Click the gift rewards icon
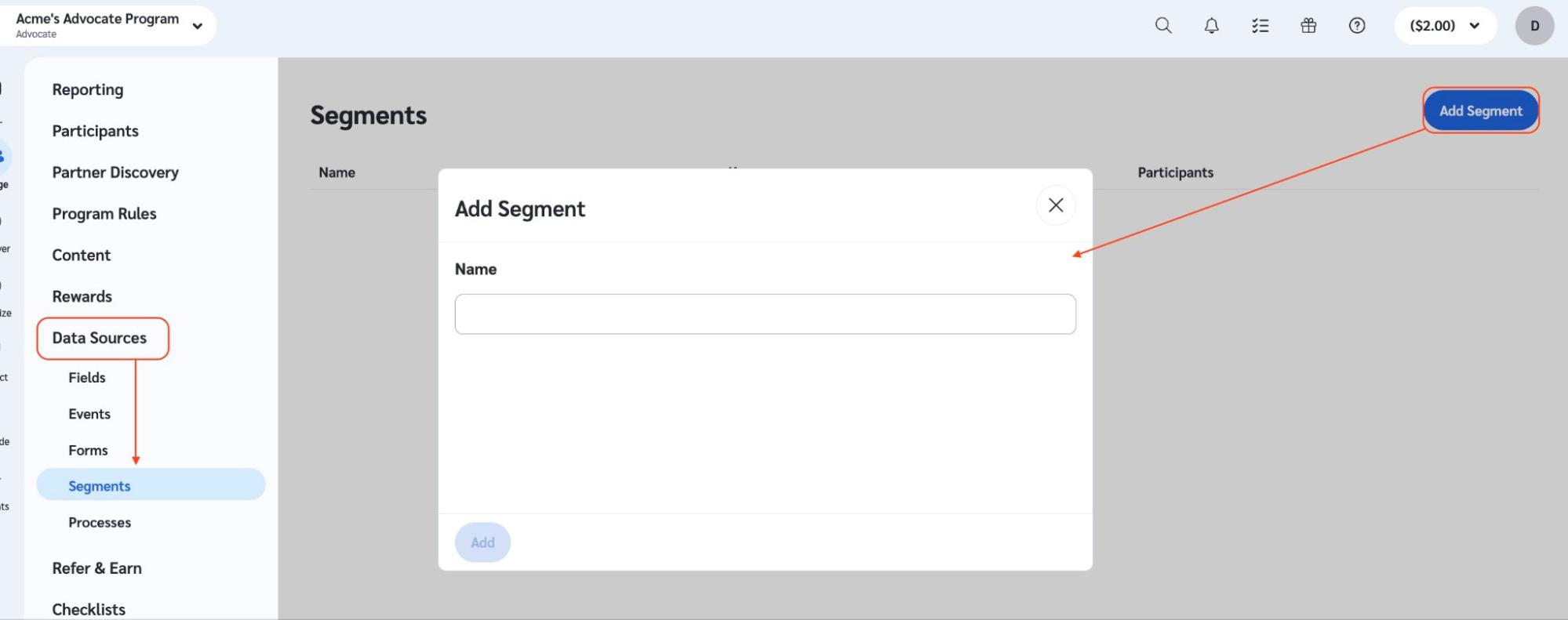The height and width of the screenshot is (620, 1568). [1308, 25]
